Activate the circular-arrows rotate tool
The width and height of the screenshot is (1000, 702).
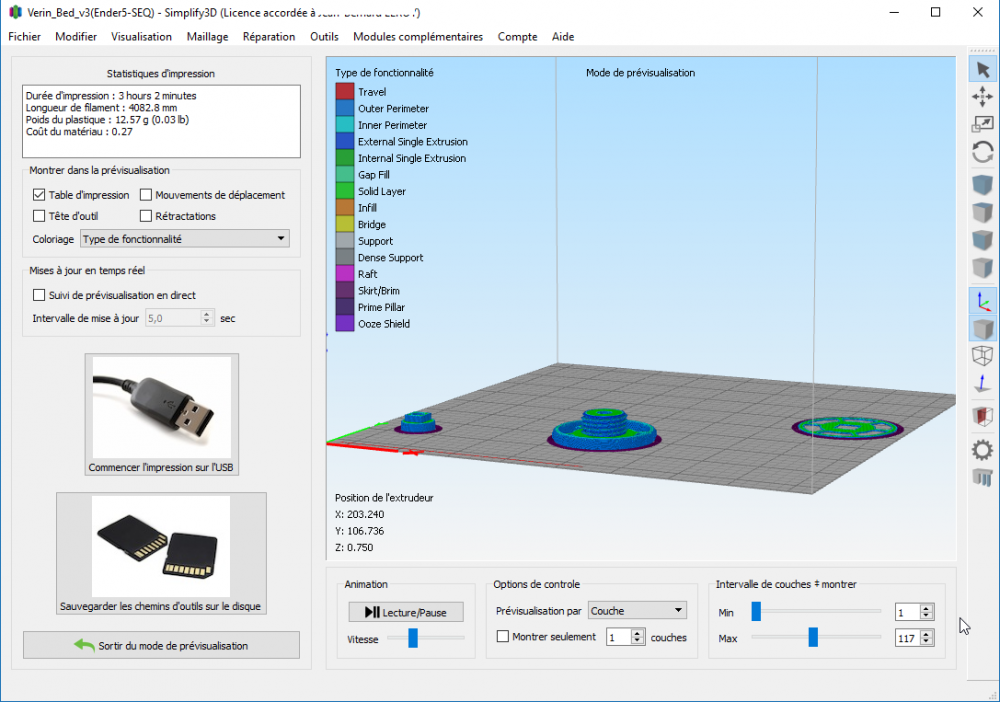click(983, 152)
